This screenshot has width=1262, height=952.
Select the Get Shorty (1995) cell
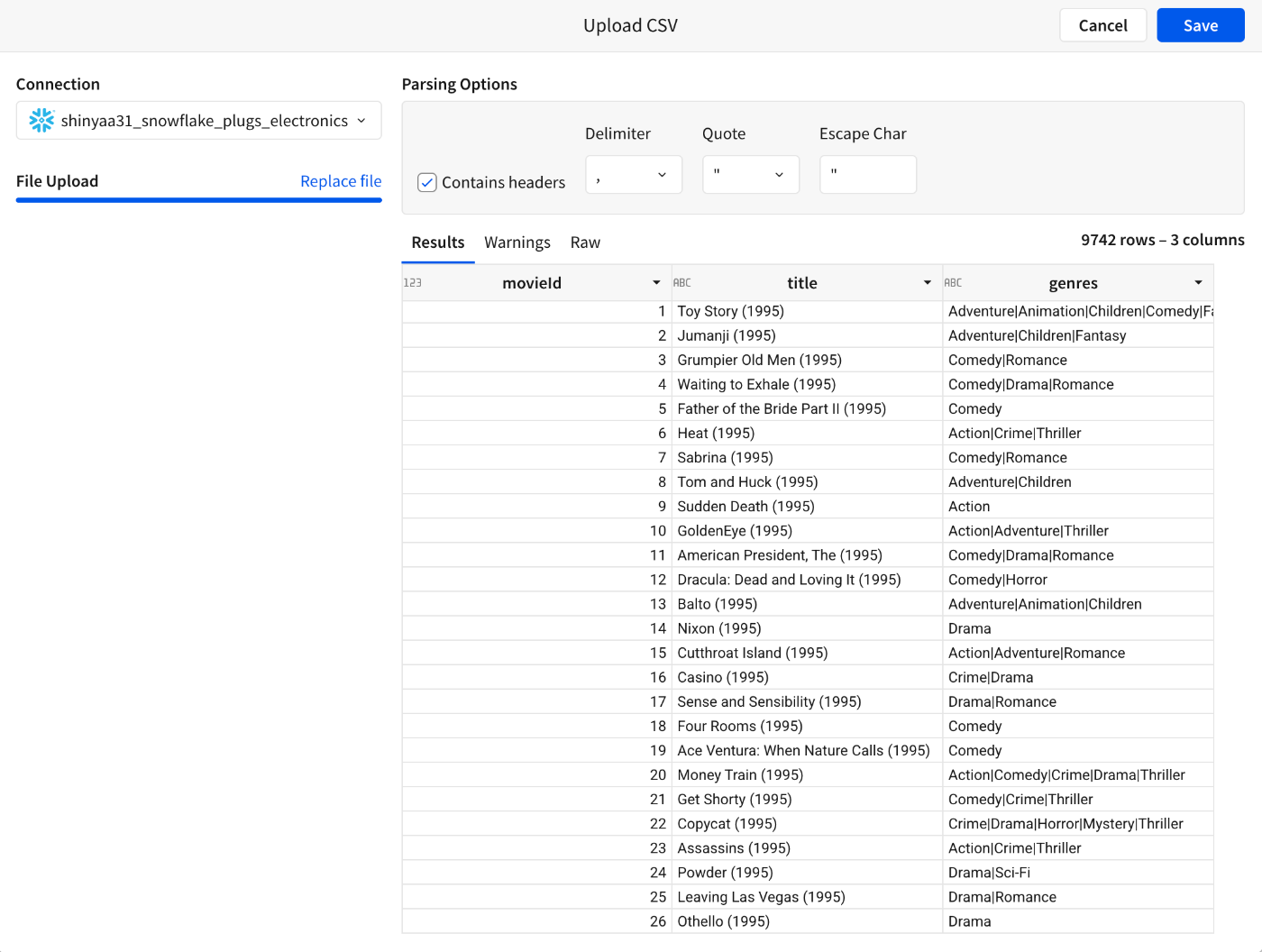pos(807,799)
